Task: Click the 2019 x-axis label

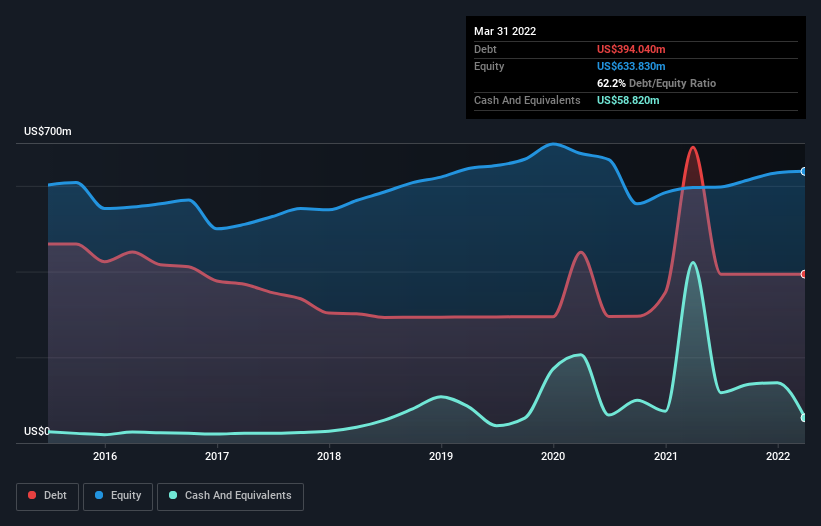Action: [441, 456]
